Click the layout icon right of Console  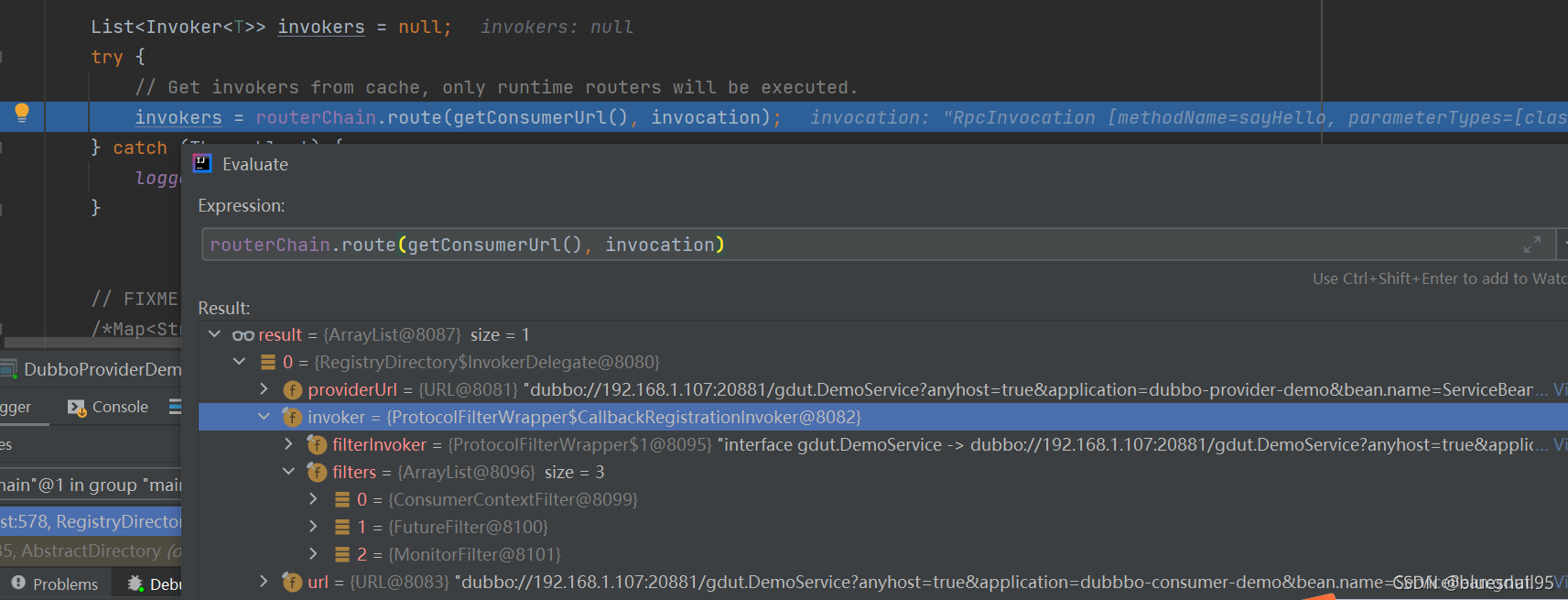pyautogui.click(x=175, y=407)
